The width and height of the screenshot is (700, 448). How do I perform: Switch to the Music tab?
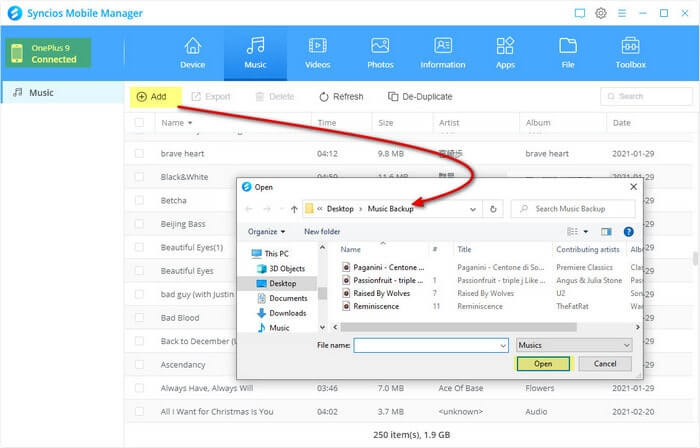click(255, 53)
